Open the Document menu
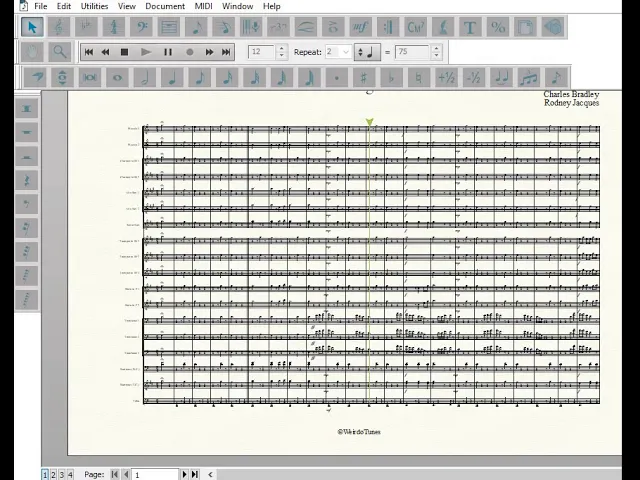Image resolution: width=640 pixels, height=480 pixels. (x=165, y=6)
